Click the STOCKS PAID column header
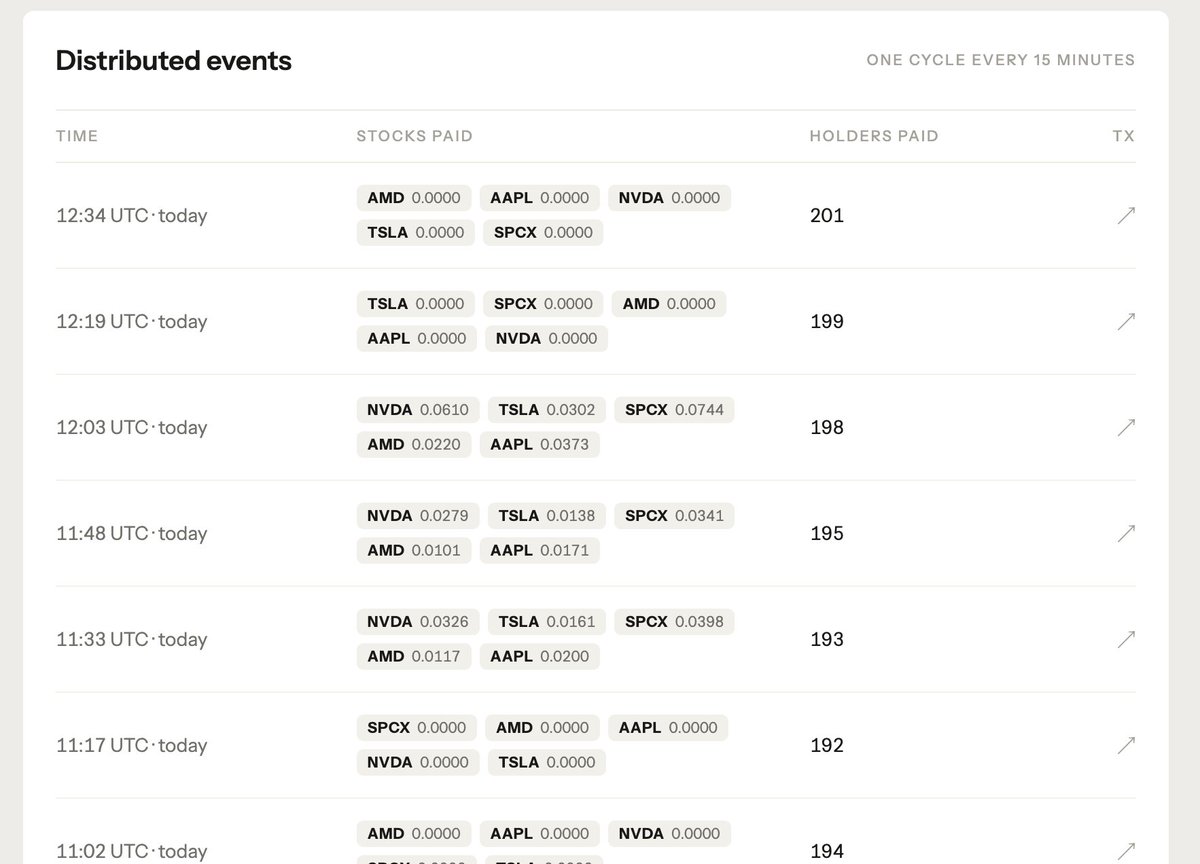The image size is (1200, 864). pos(415,136)
